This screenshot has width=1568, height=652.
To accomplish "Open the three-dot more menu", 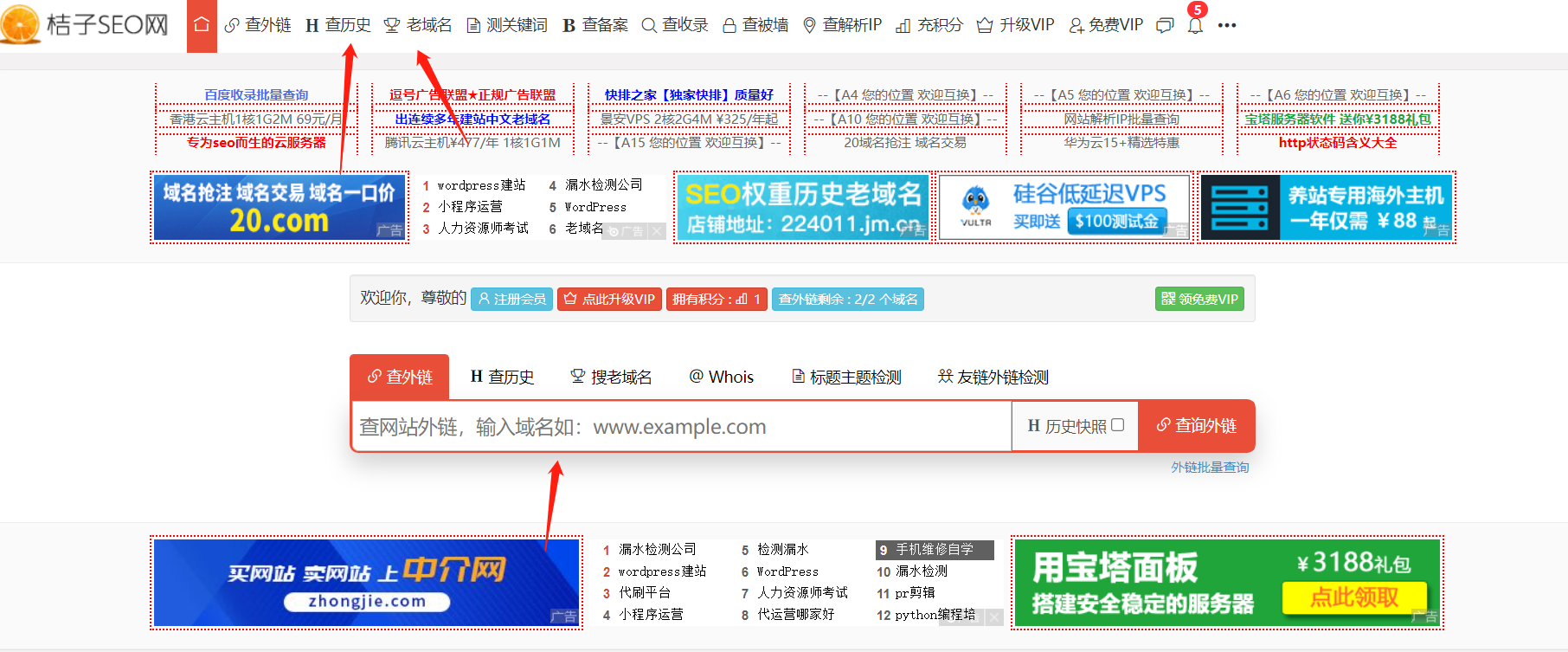I will tap(1227, 25).
